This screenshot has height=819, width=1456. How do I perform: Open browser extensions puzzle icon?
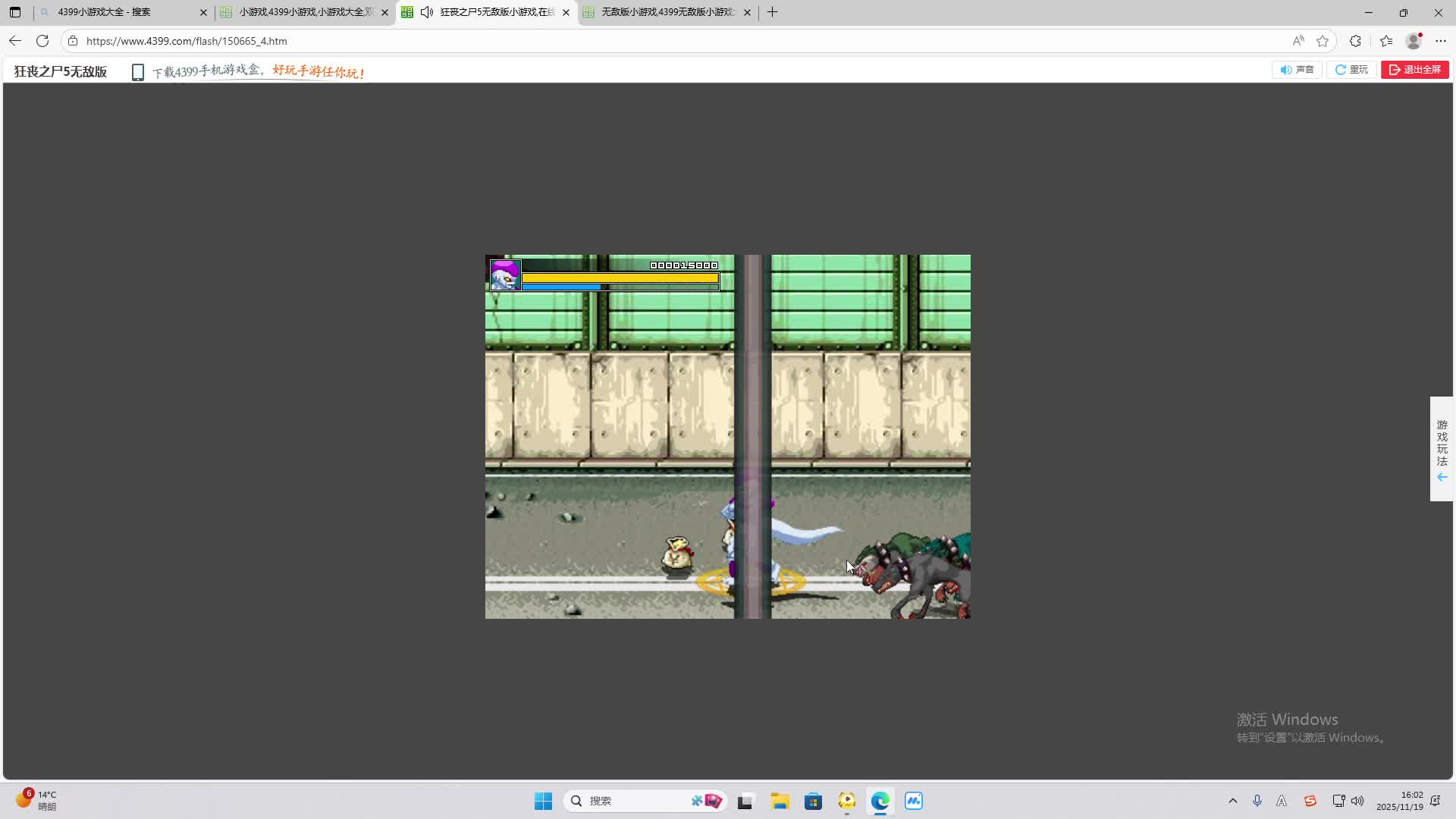1355,41
